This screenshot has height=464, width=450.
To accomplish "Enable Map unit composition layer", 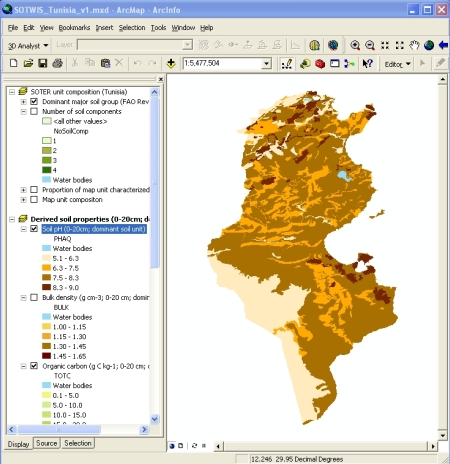I will coord(34,199).
